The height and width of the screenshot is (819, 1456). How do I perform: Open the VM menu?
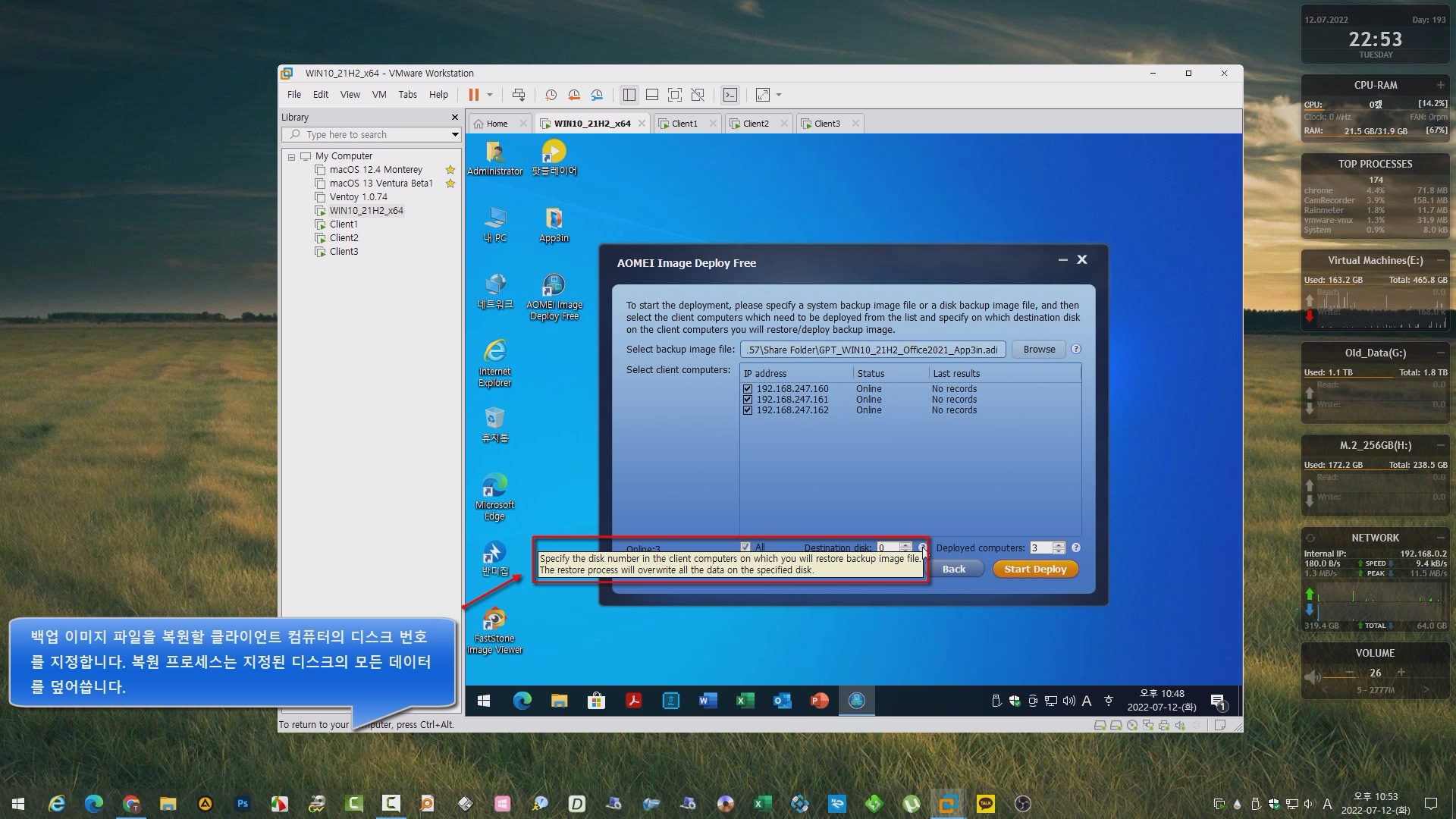pyautogui.click(x=379, y=95)
